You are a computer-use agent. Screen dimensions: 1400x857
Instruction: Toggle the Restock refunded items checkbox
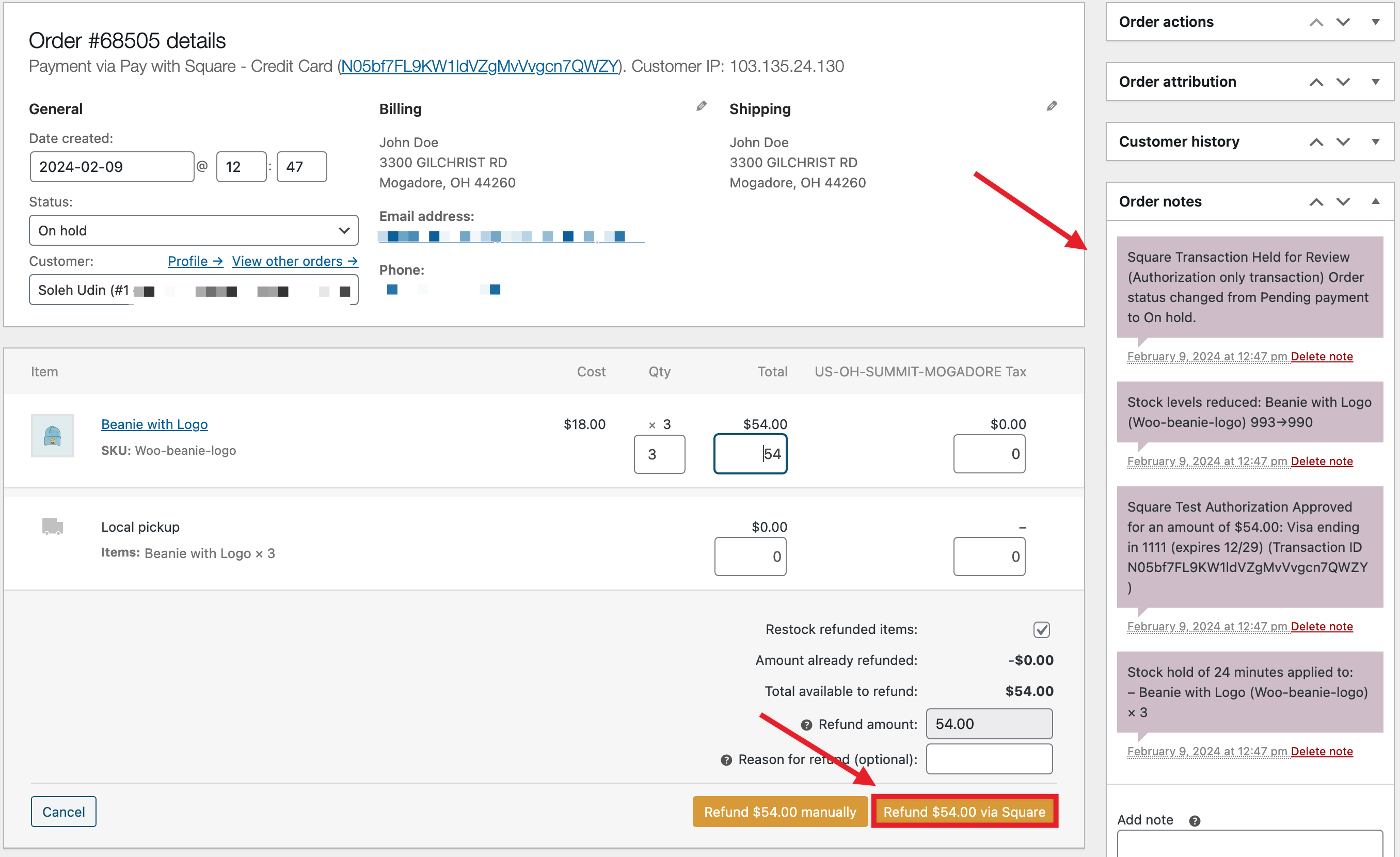pos(1041,630)
